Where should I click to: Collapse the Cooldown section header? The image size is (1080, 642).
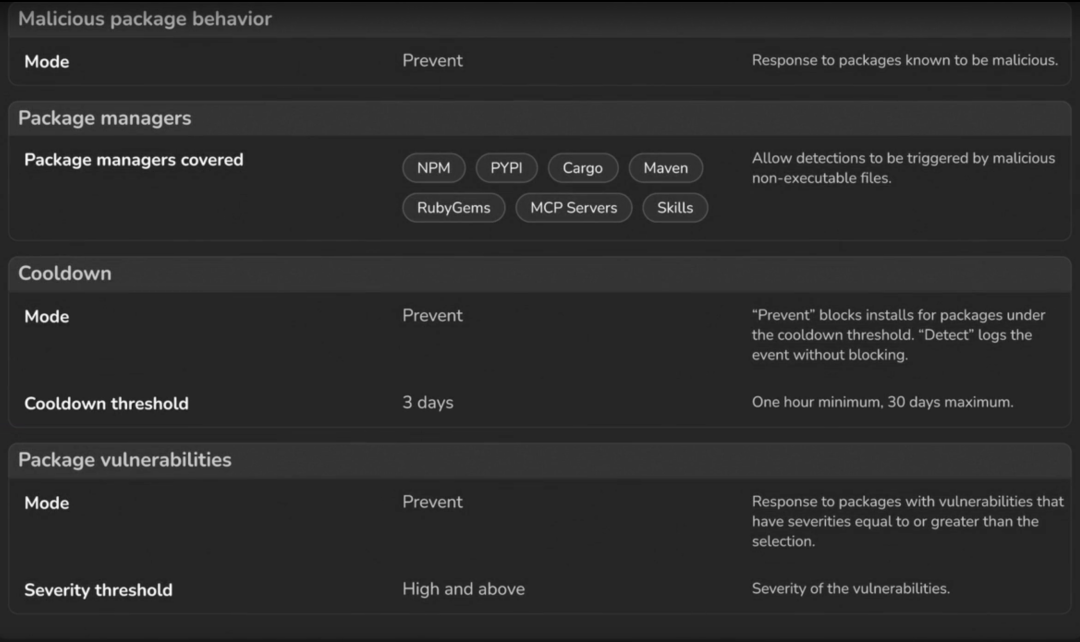(x=540, y=273)
